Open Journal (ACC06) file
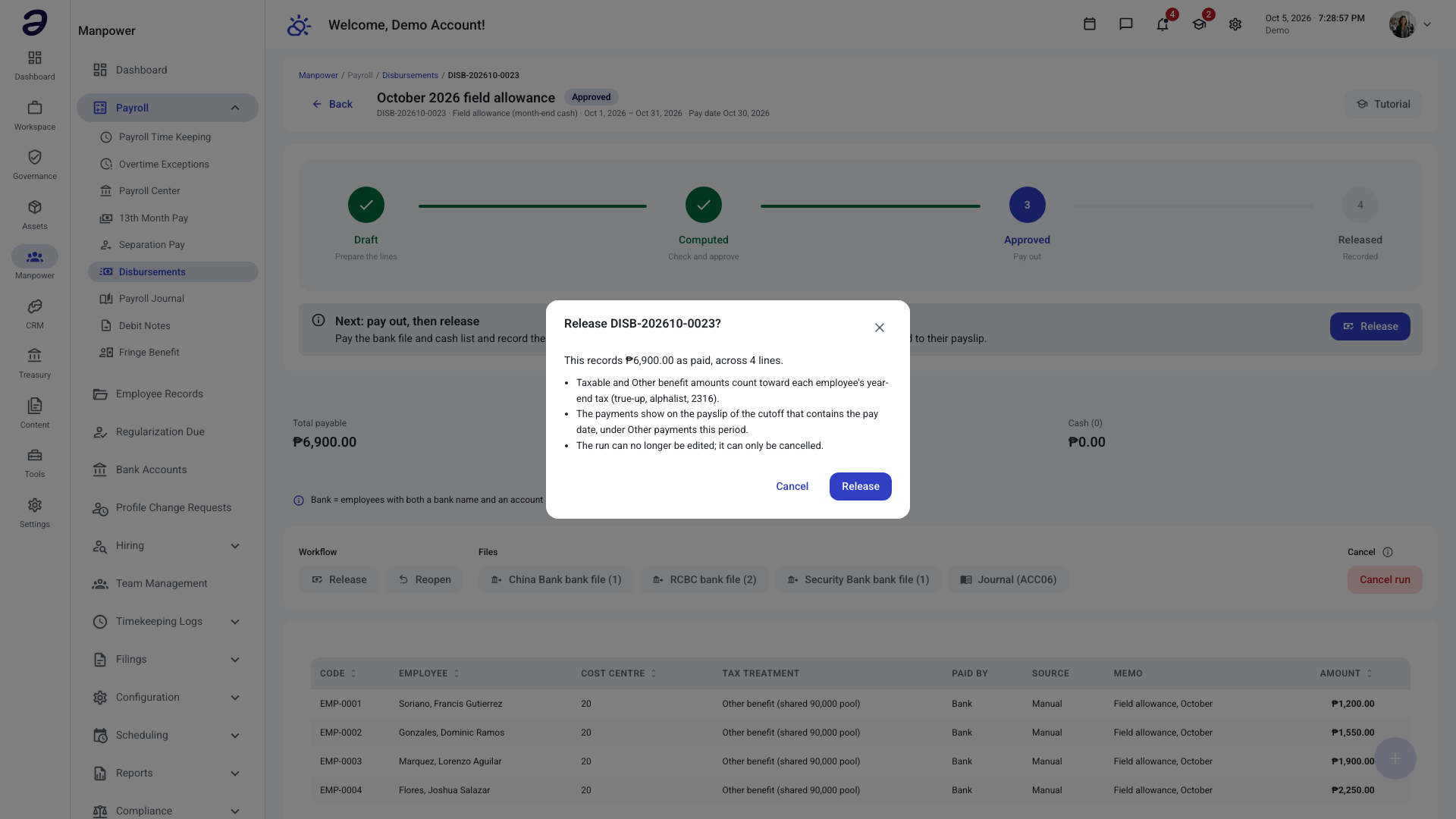The height and width of the screenshot is (819, 1456). point(1008,580)
